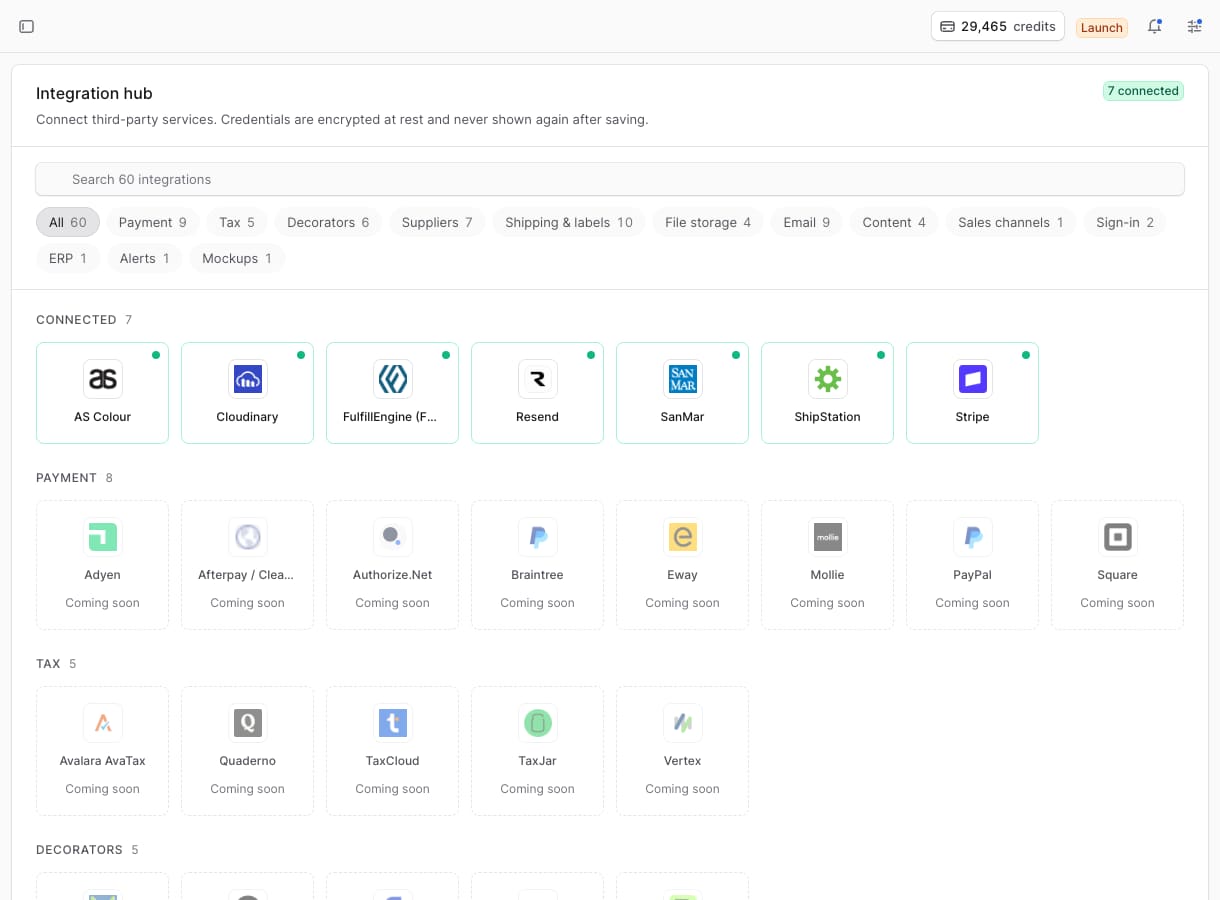Filter by Sales channels category

click(1011, 222)
